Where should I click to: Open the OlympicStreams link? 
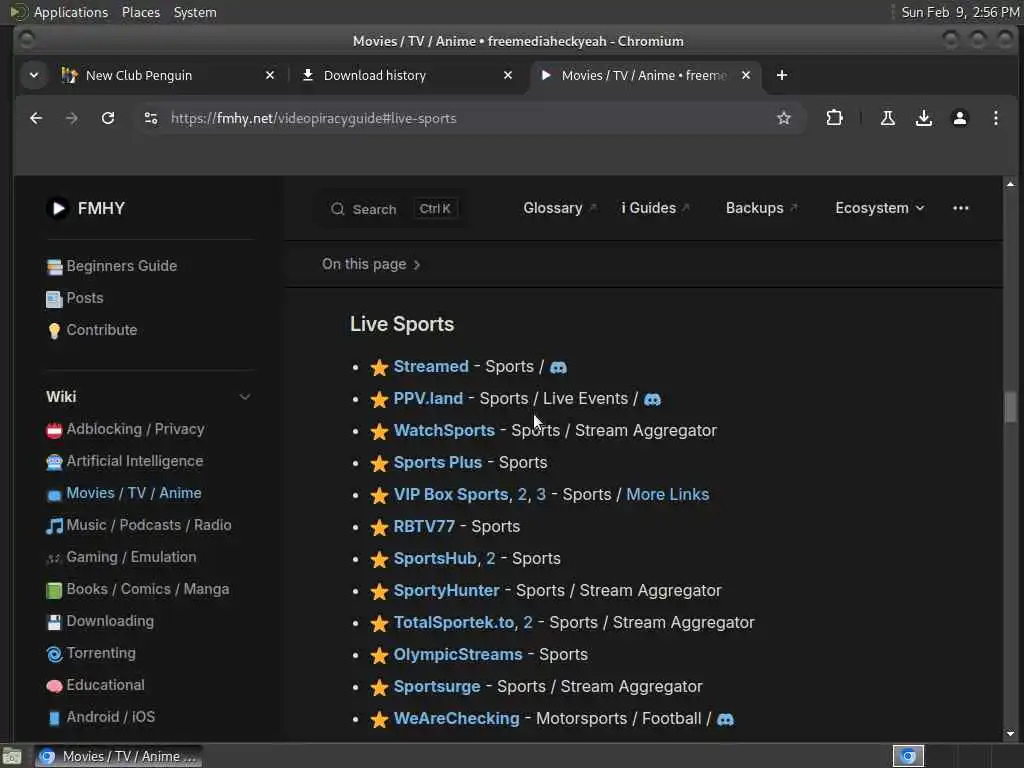coord(458,654)
